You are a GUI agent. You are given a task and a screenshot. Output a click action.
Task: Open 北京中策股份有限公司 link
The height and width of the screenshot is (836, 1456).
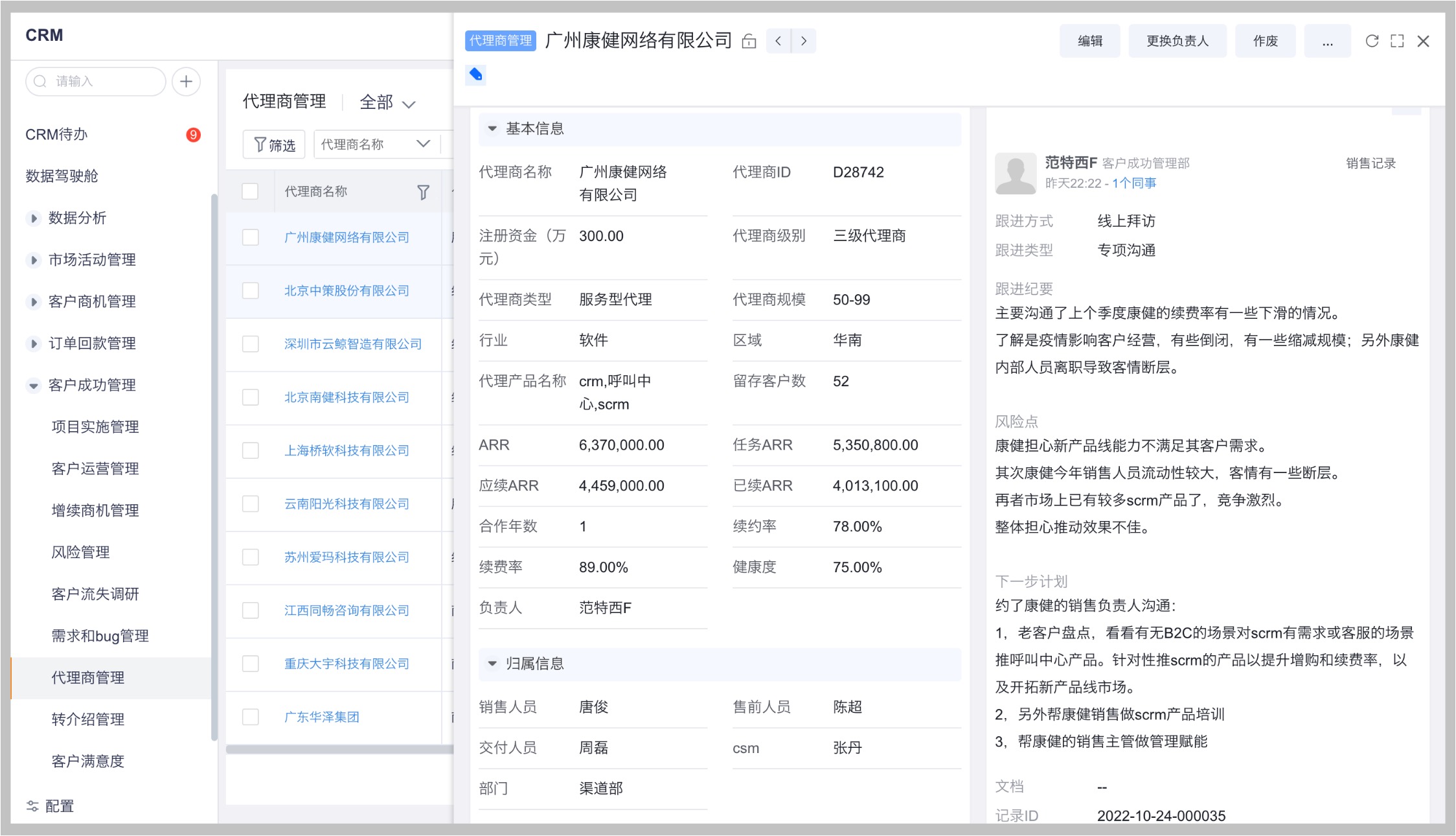(347, 291)
